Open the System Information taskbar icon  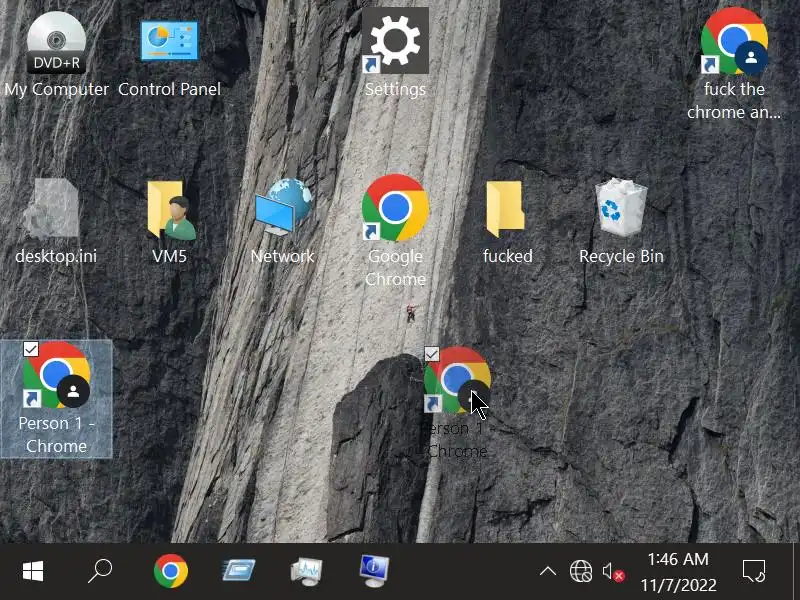pyautogui.click(x=374, y=571)
